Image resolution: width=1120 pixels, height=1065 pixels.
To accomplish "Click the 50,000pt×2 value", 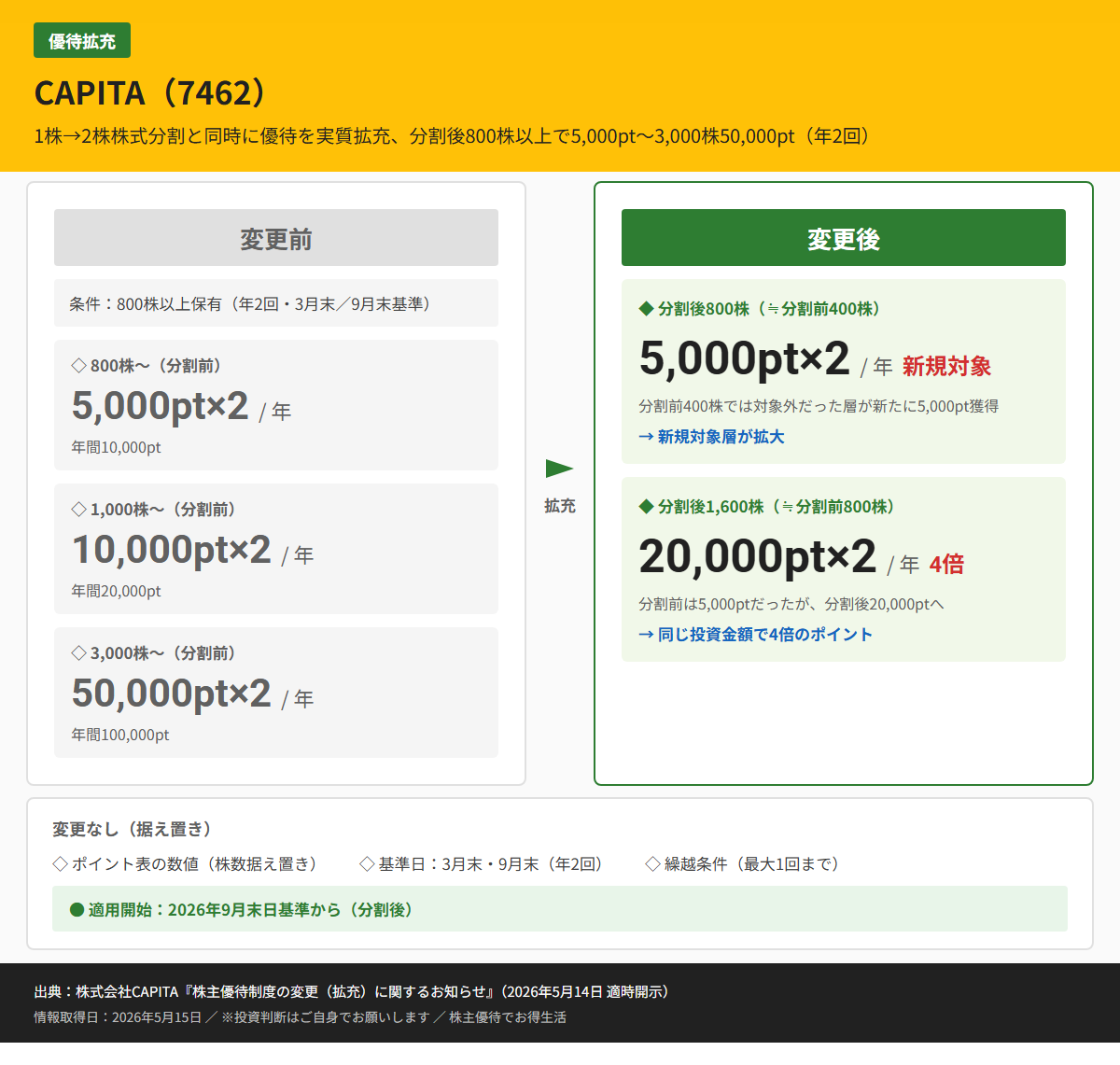I will coord(172,694).
